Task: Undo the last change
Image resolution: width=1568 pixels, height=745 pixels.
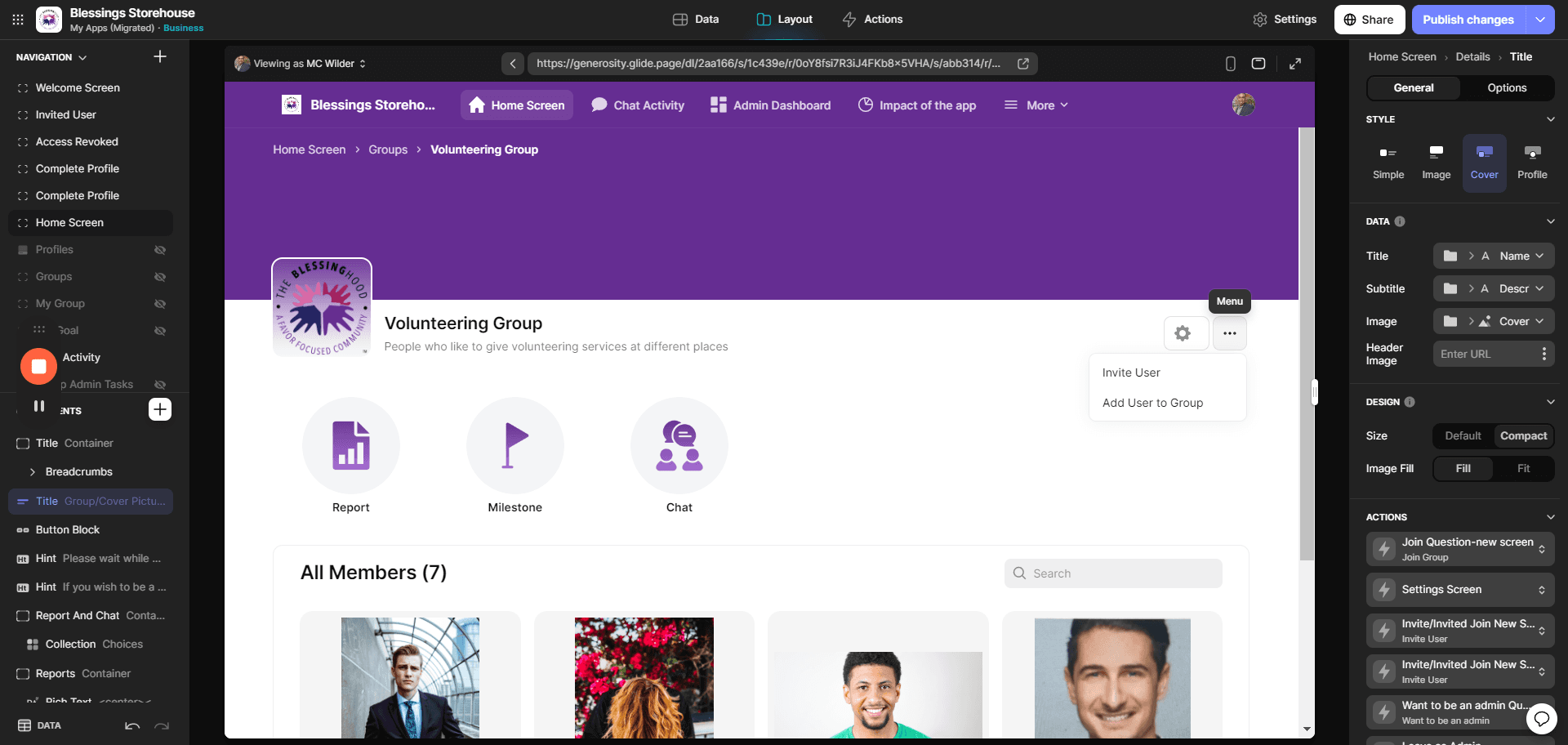Action: (x=132, y=725)
